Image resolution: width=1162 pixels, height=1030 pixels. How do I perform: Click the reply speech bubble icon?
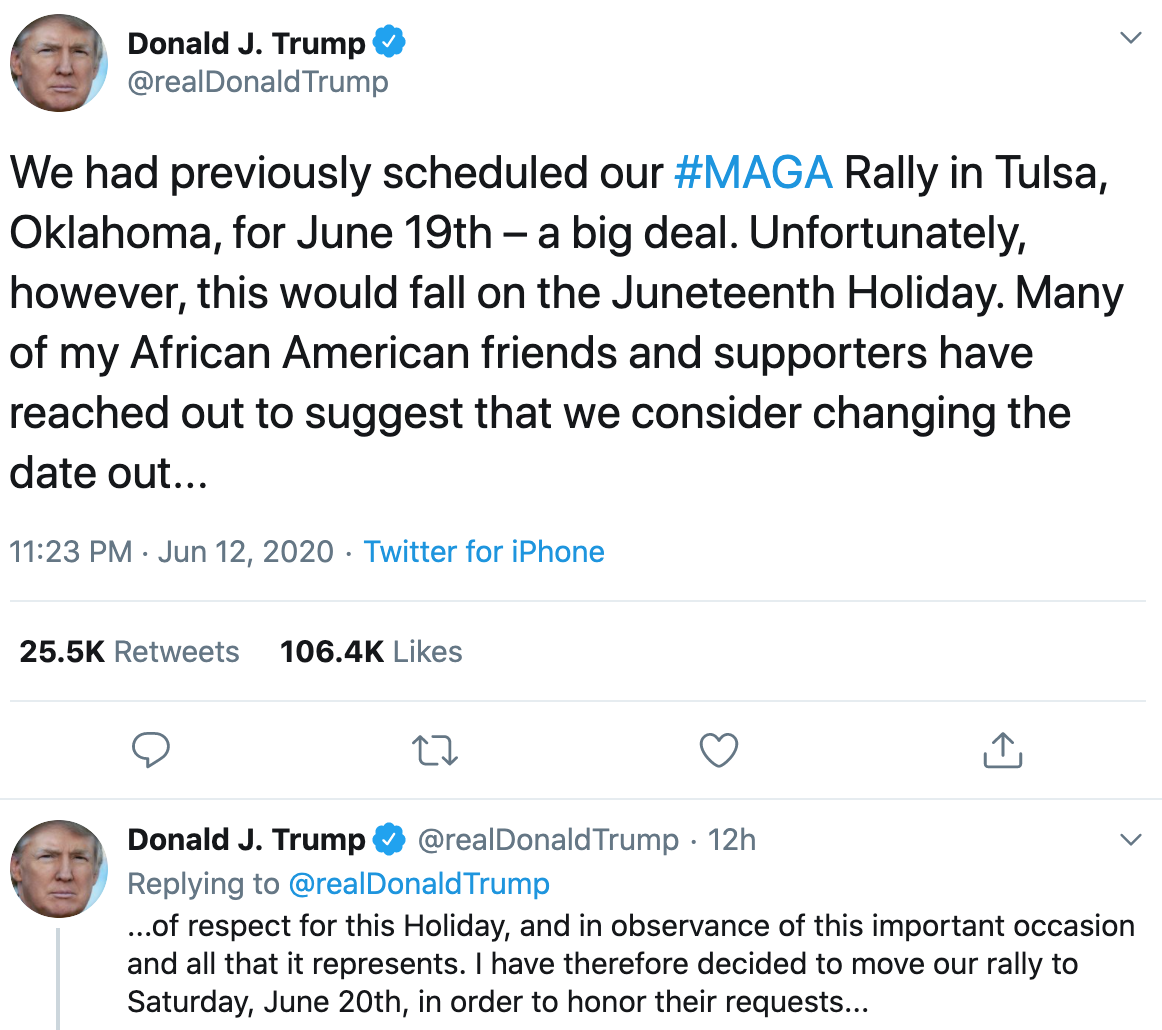tap(151, 750)
